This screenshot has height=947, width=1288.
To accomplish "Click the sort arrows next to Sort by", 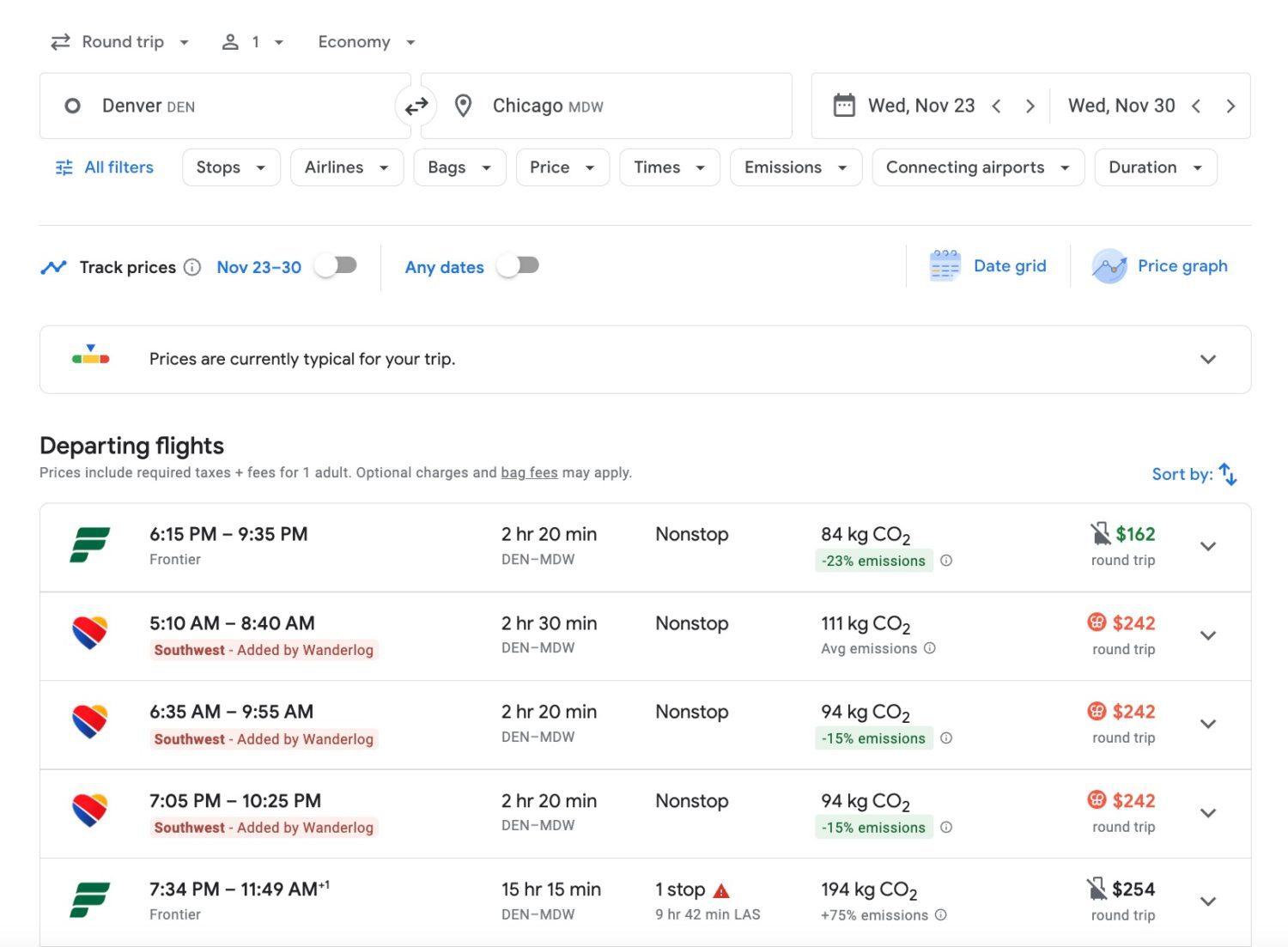I will coord(1228,474).
